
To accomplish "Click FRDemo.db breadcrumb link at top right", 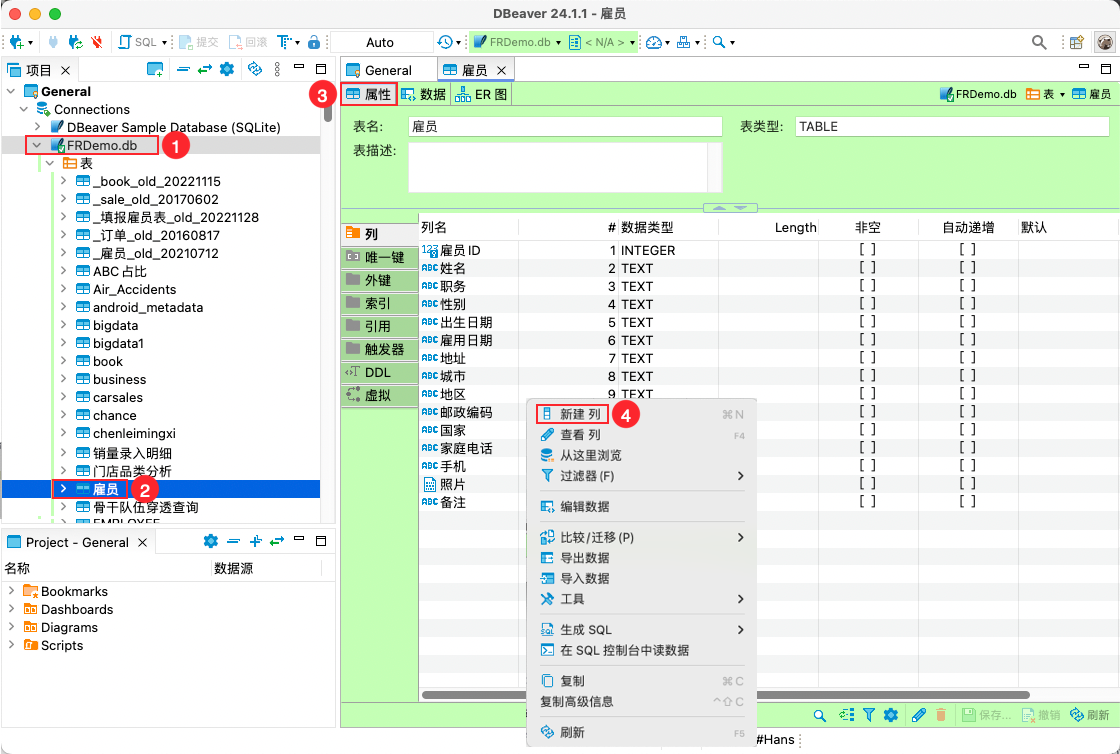I will (978, 94).
